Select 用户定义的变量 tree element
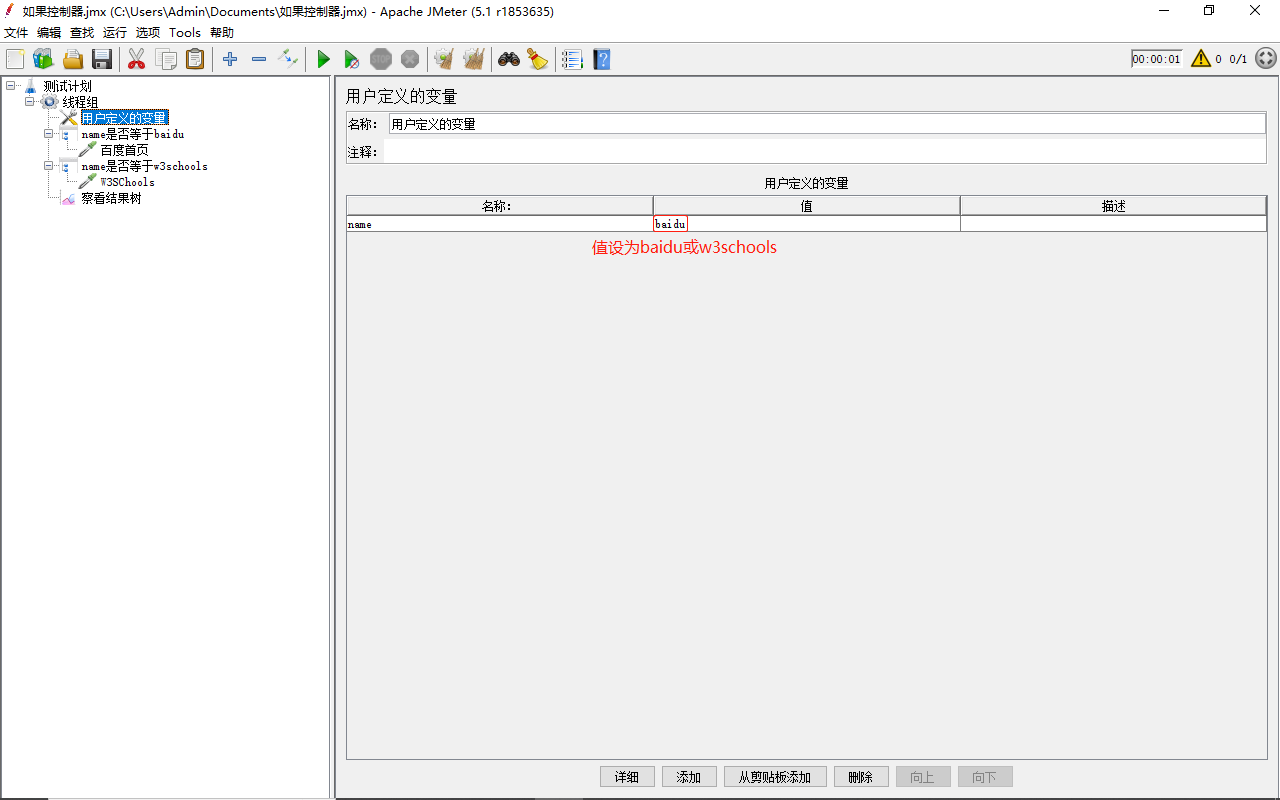This screenshot has height=800, width=1280. pyautogui.click(x=124, y=118)
